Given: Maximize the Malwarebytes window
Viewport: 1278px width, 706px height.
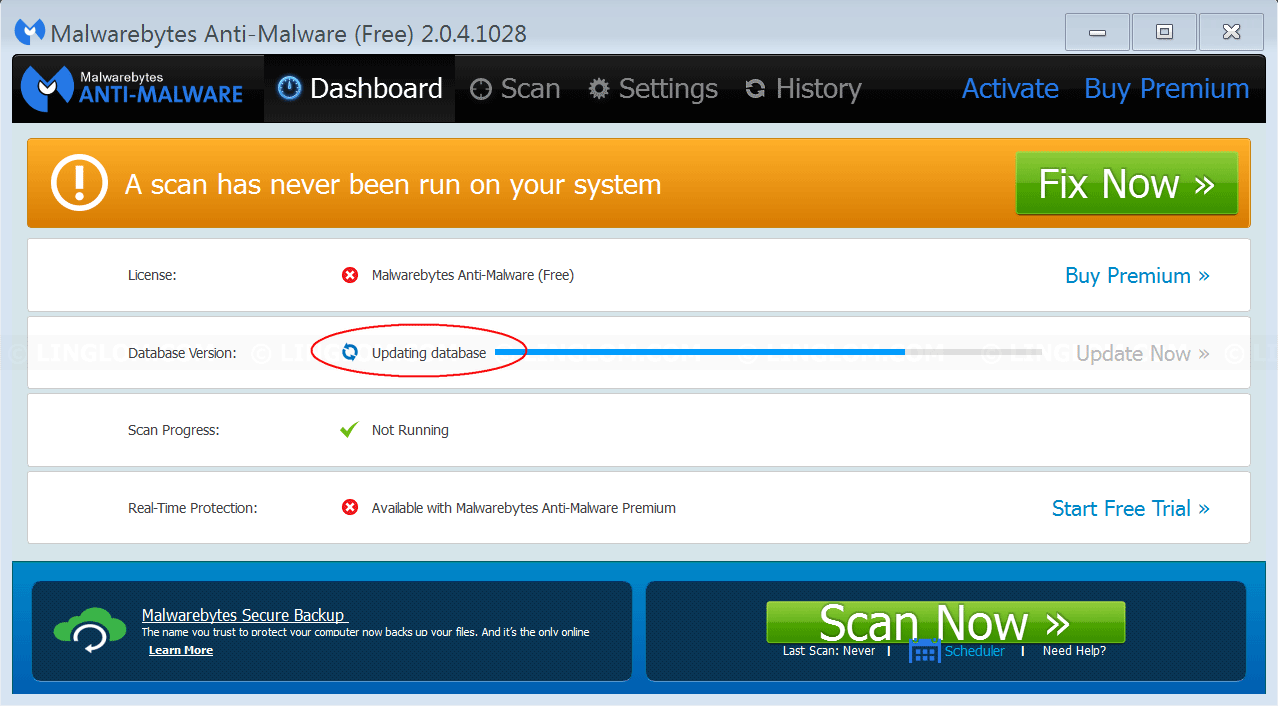Looking at the screenshot, I should [1163, 32].
